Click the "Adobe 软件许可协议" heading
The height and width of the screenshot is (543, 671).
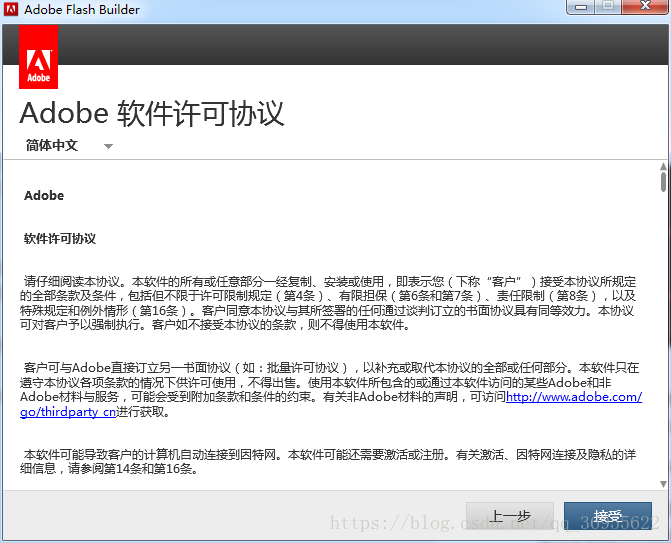point(152,113)
